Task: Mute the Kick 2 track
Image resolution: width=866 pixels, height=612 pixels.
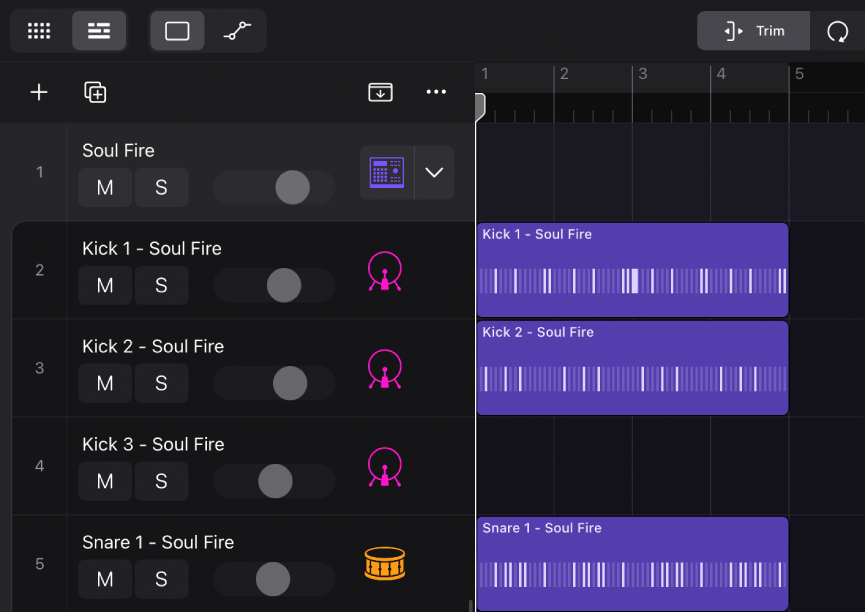Action: (x=105, y=383)
